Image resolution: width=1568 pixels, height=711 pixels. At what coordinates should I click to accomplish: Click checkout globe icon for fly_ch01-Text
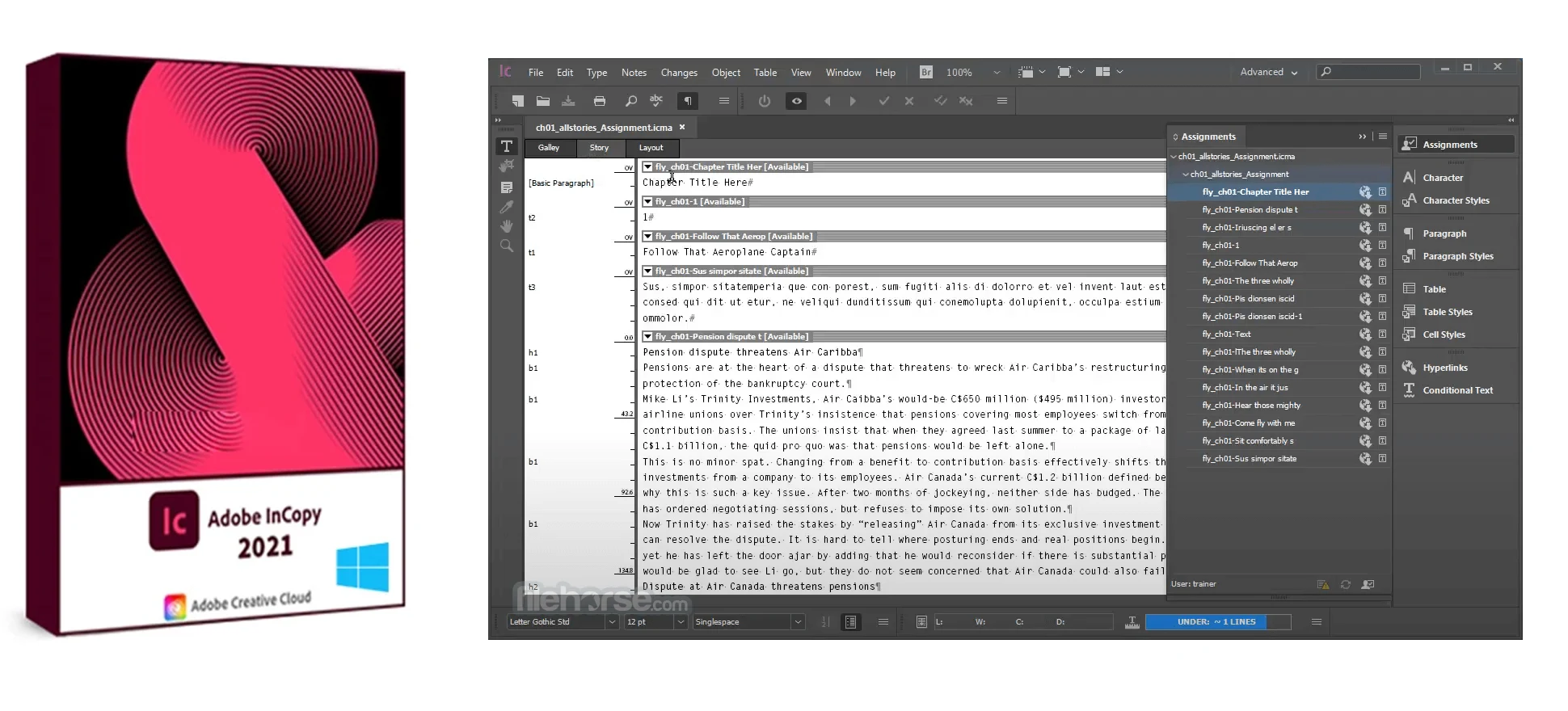tap(1365, 334)
